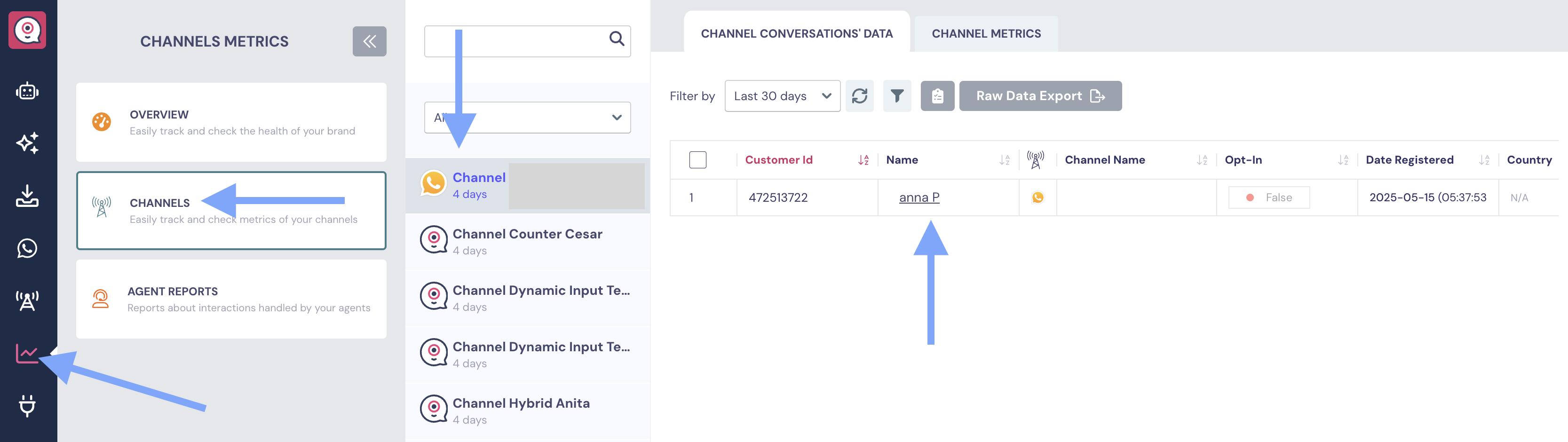Click the Raw Data Export button
This screenshot has height=442, width=1568.
tap(1040, 96)
